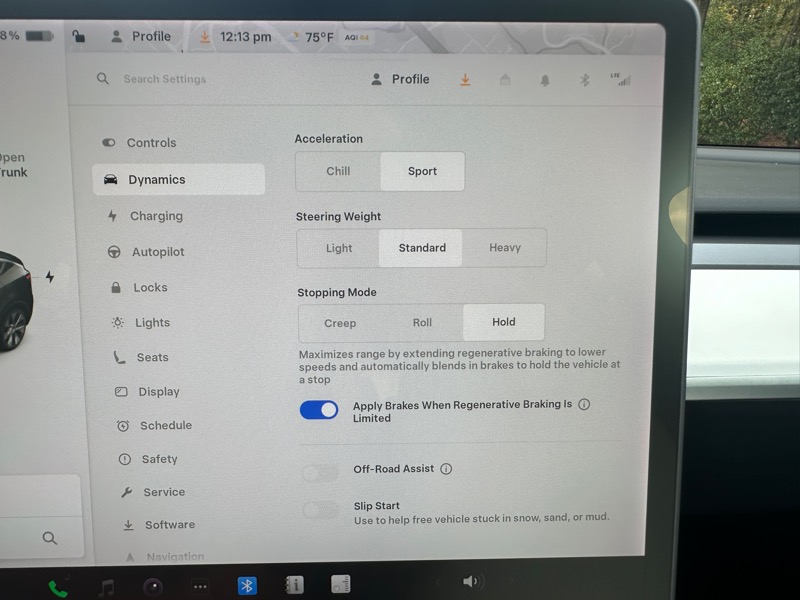Click the volume speaker icon
Image resolution: width=800 pixels, height=600 pixels.
coord(471,581)
